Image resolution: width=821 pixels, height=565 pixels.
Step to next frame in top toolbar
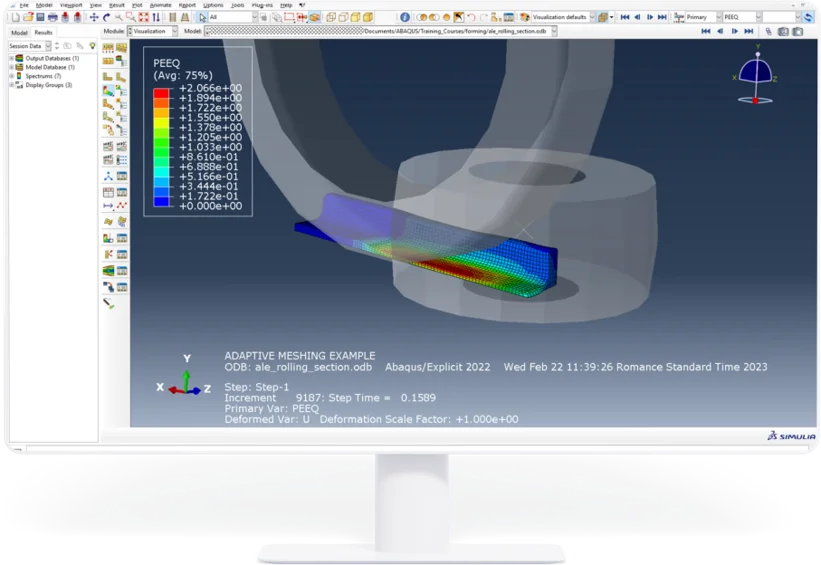650,17
